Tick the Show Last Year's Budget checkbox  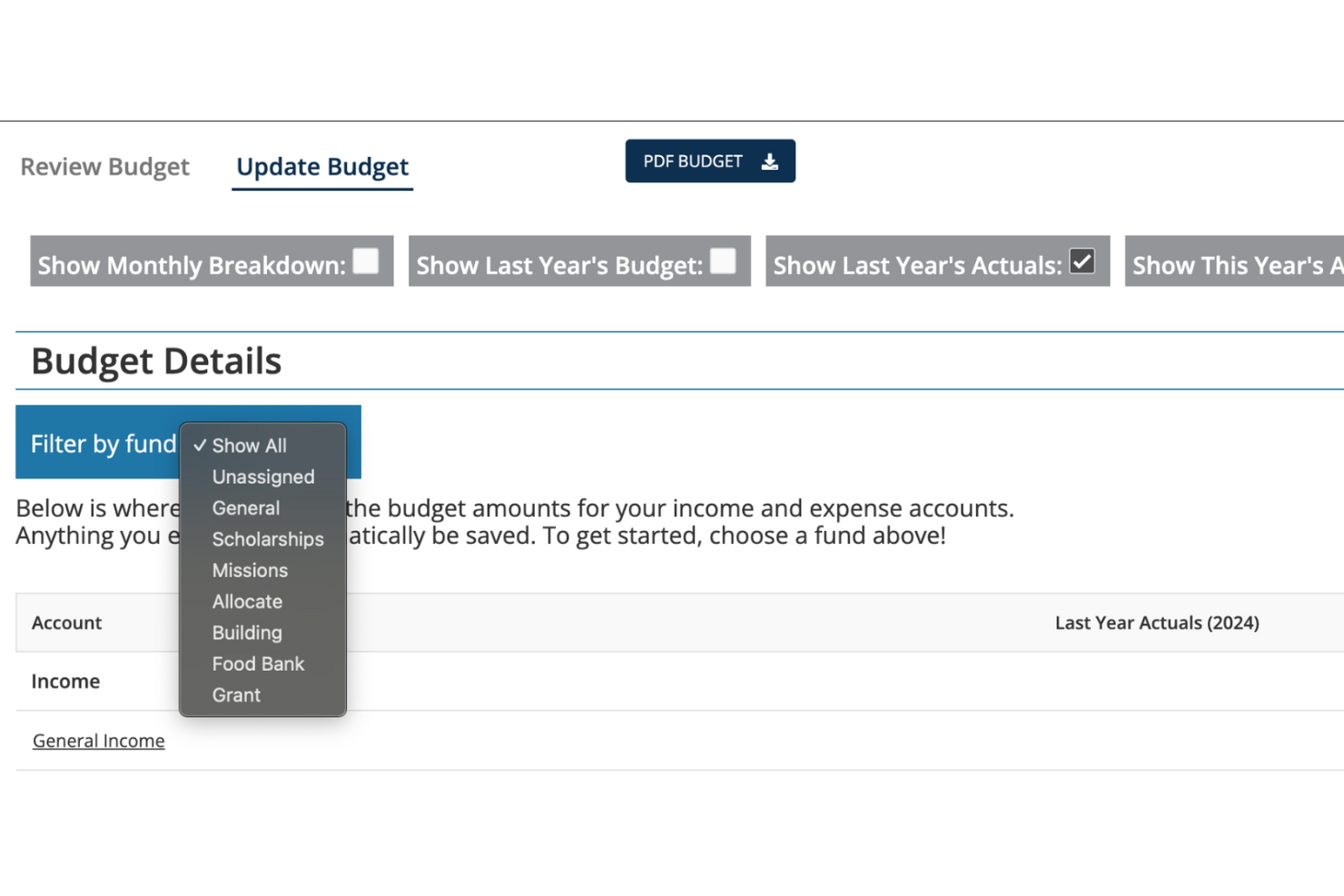click(723, 261)
